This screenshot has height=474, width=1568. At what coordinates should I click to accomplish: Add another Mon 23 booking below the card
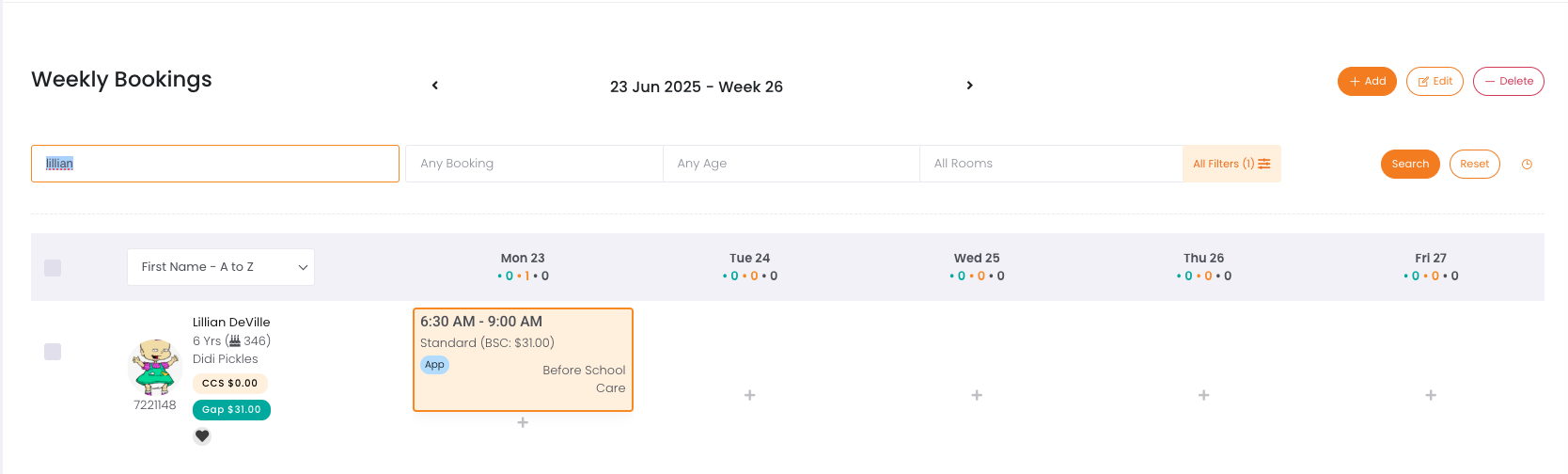tap(523, 422)
